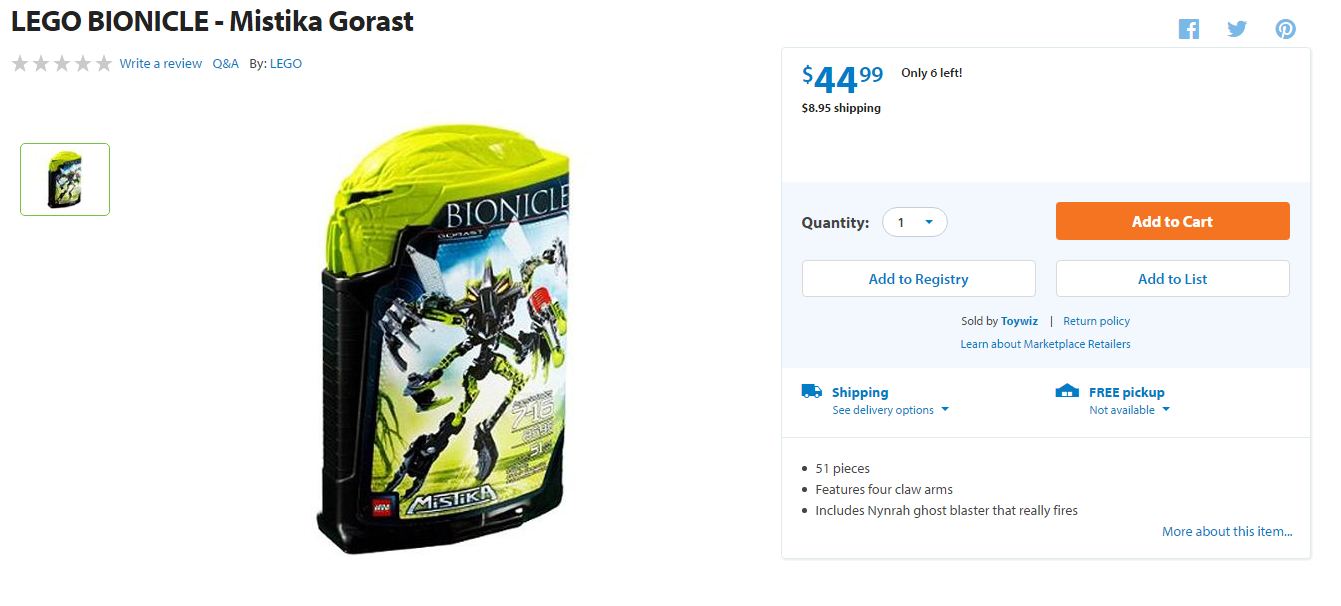
Task: Open More about this item link
Action: click(x=1227, y=531)
